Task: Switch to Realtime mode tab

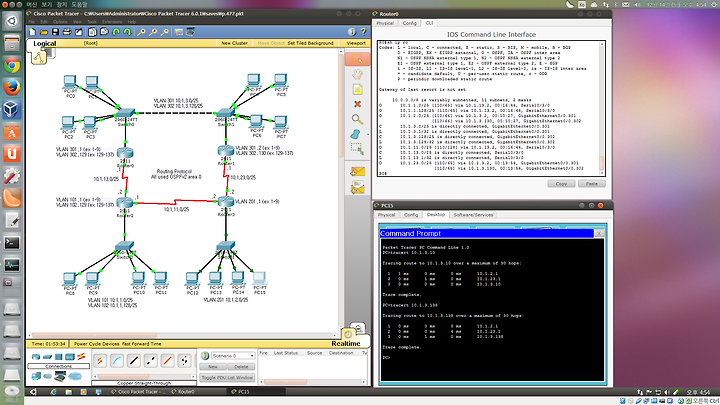Action: tap(346, 343)
